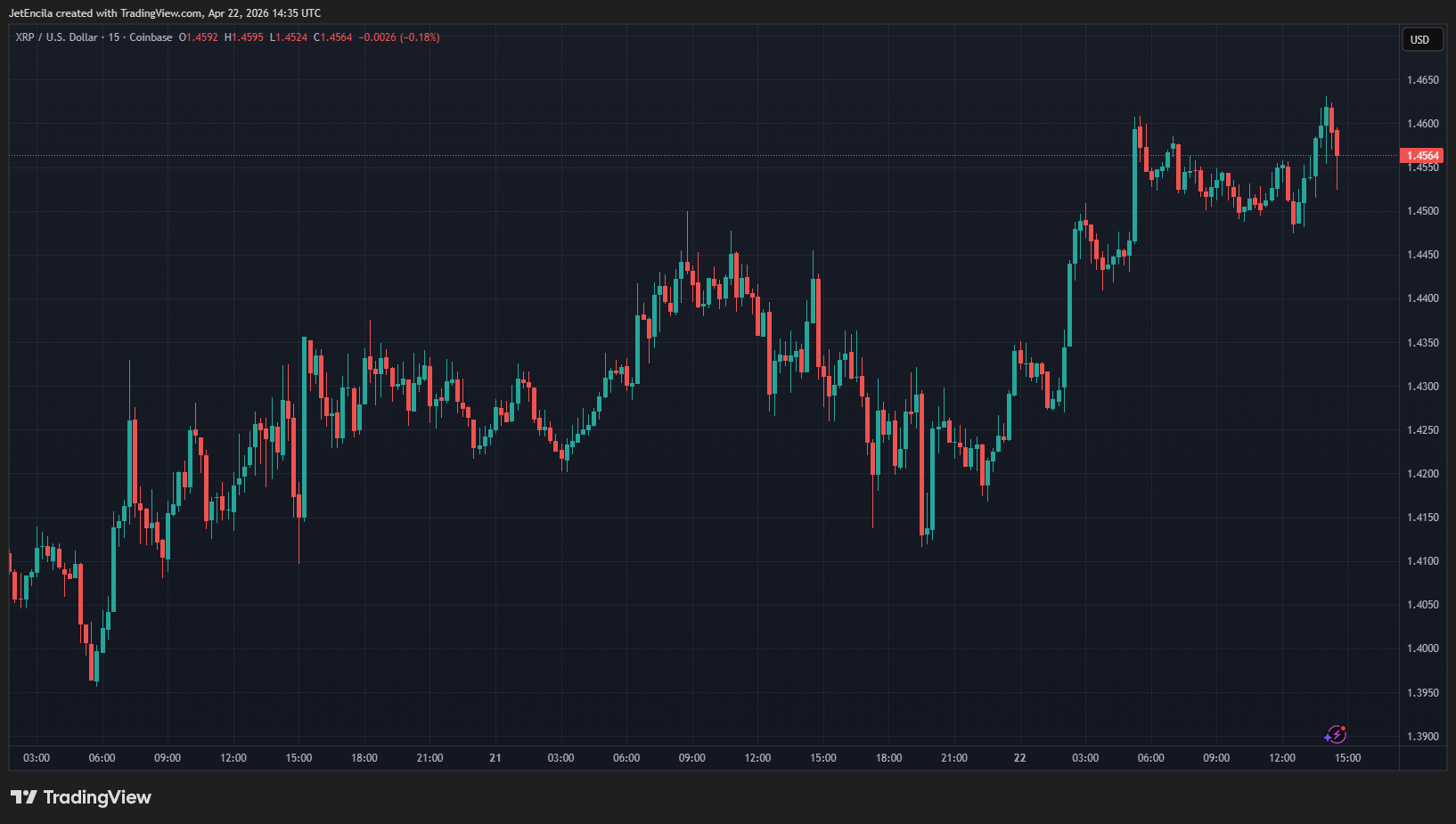Click the 15:00 label at far right of time axis
1456x824 pixels.
(1347, 758)
